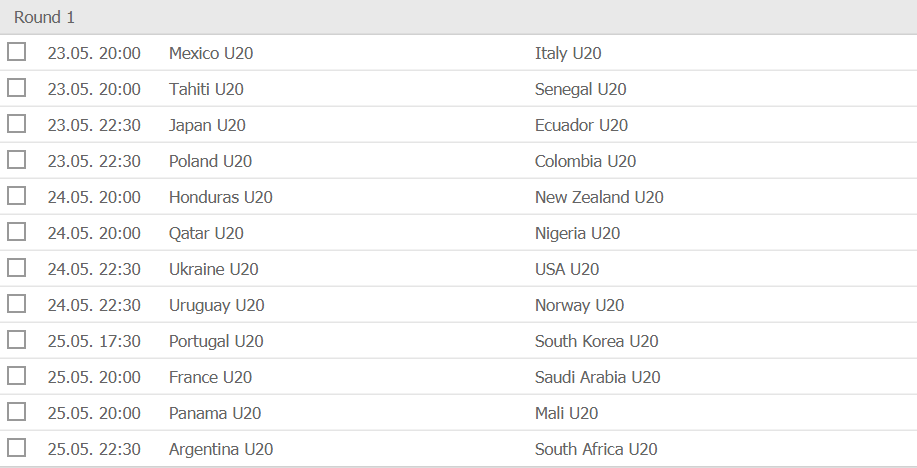The height and width of the screenshot is (468, 917).
Task: Click the New Zealand U20 team name
Action: click(x=599, y=197)
